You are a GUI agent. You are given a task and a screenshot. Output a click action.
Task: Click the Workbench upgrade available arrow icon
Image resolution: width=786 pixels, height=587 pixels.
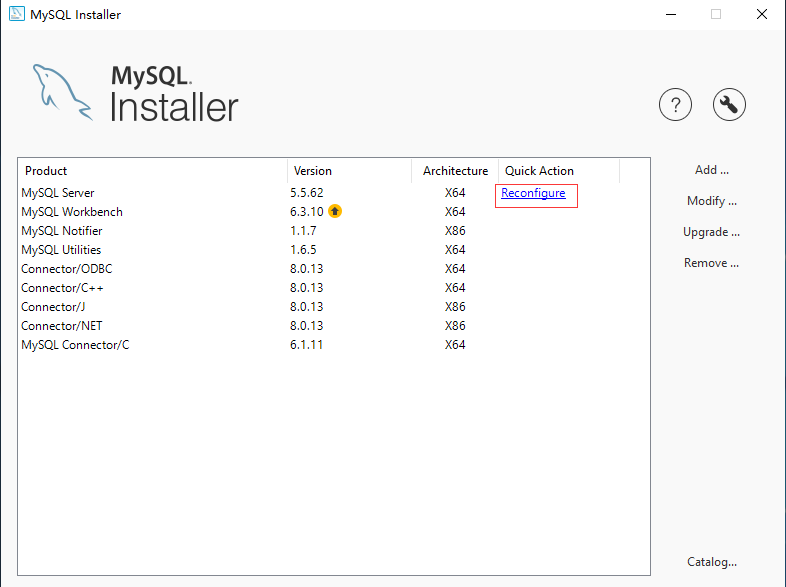[x=335, y=212]
